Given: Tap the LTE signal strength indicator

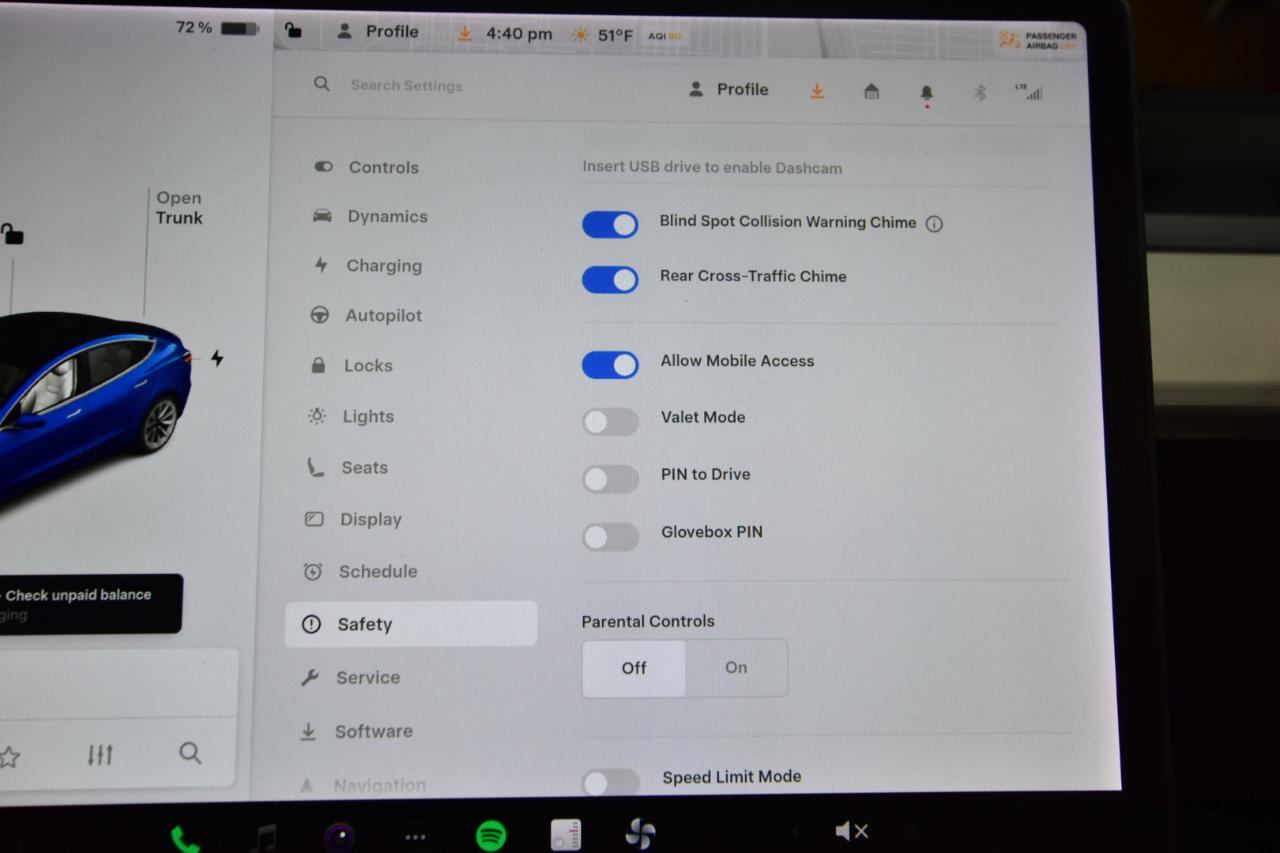Looking at the screenshot, I should (x=1030, y=92).
